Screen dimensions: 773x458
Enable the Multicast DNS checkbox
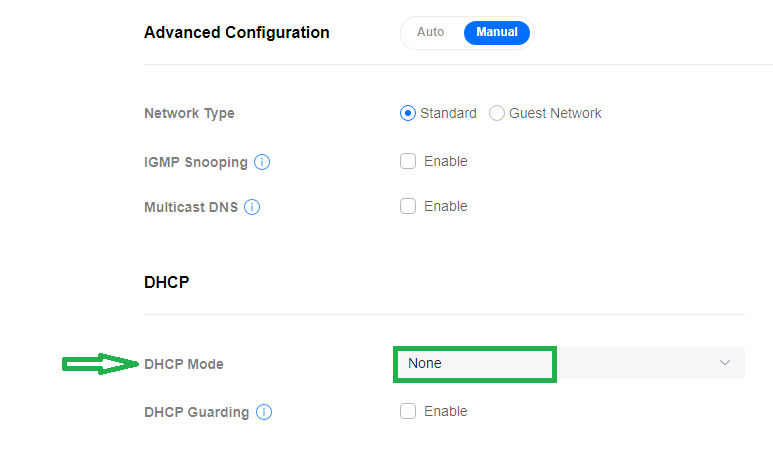click(x=408, y=206)
